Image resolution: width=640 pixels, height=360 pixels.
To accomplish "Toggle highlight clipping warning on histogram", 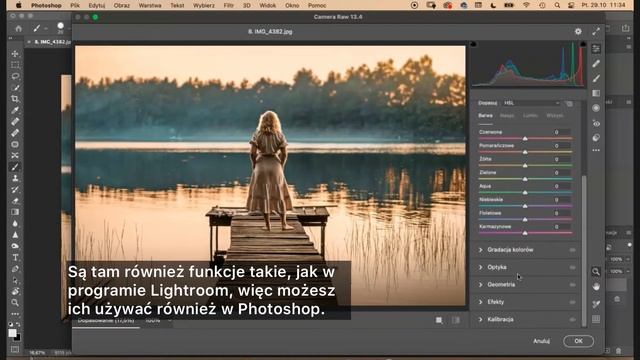I will tap(583, 44).
